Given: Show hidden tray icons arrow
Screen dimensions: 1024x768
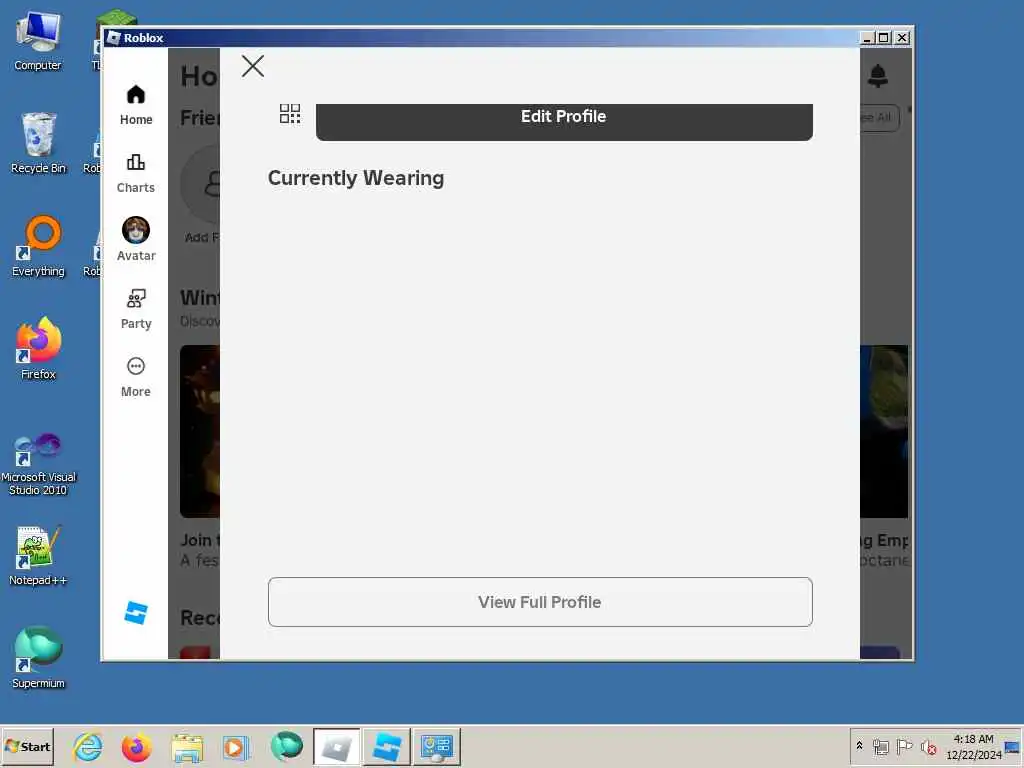Looking at the screenshot, I should [859, 746].
